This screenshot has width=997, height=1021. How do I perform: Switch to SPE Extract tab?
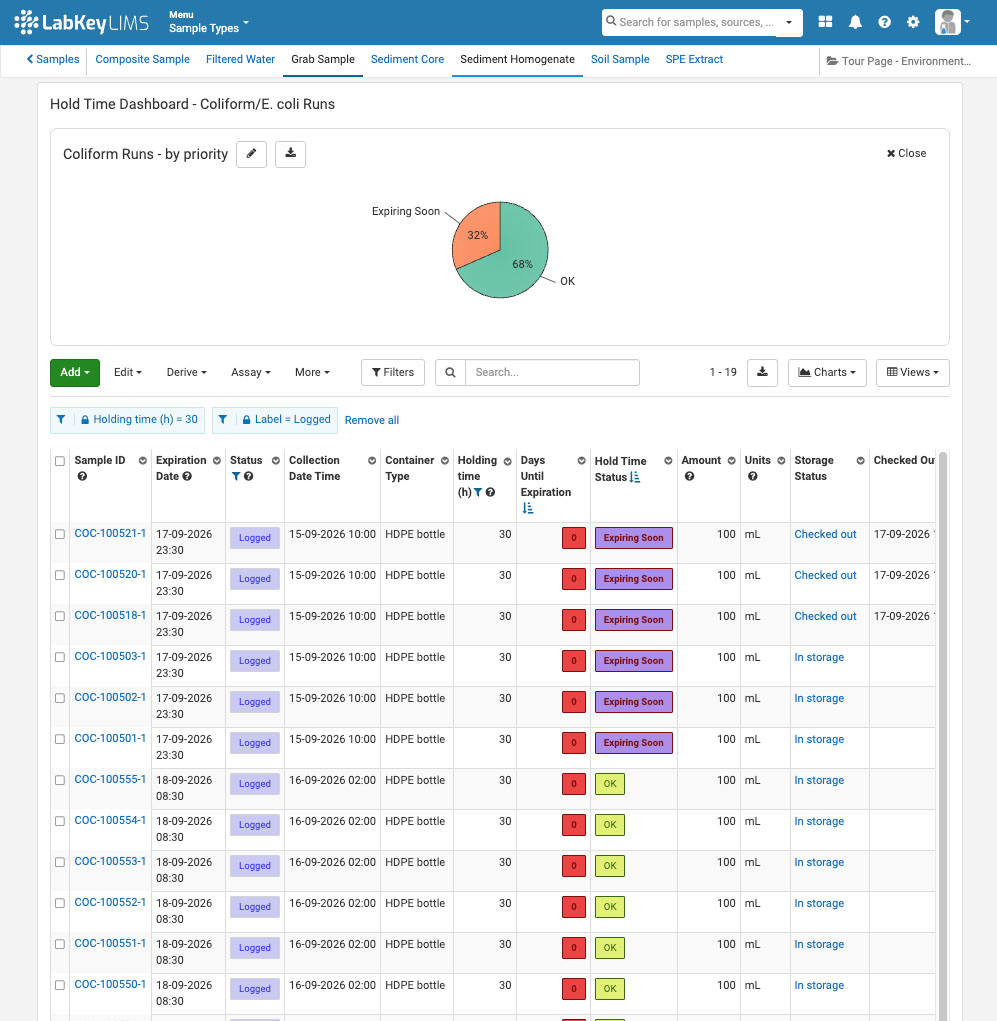pyautogui.click(x=694, y=59)
